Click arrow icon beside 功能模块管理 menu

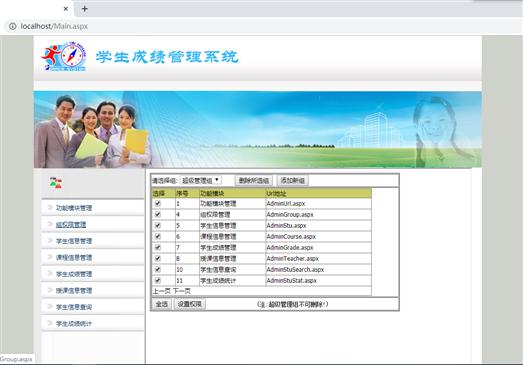(50, 207)
